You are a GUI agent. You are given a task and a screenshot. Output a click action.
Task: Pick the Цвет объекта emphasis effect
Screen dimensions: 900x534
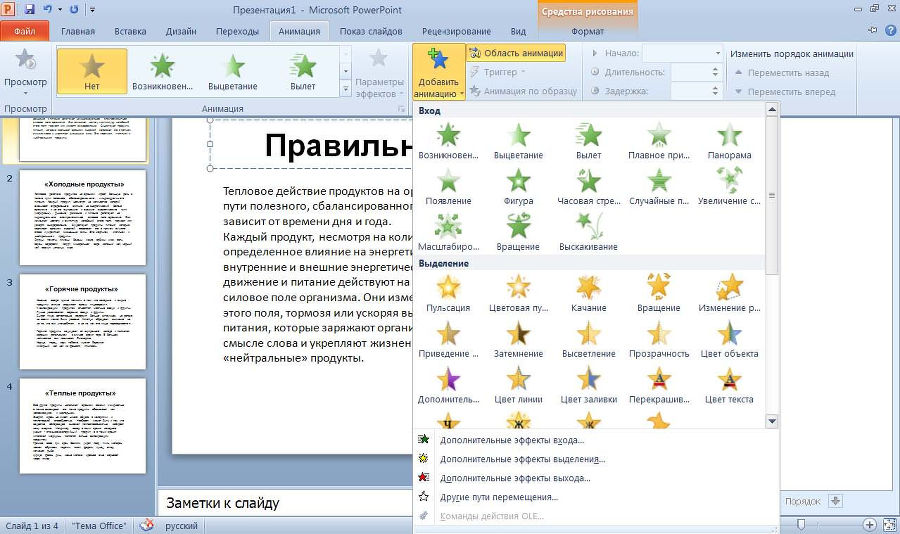click(729, 340)
